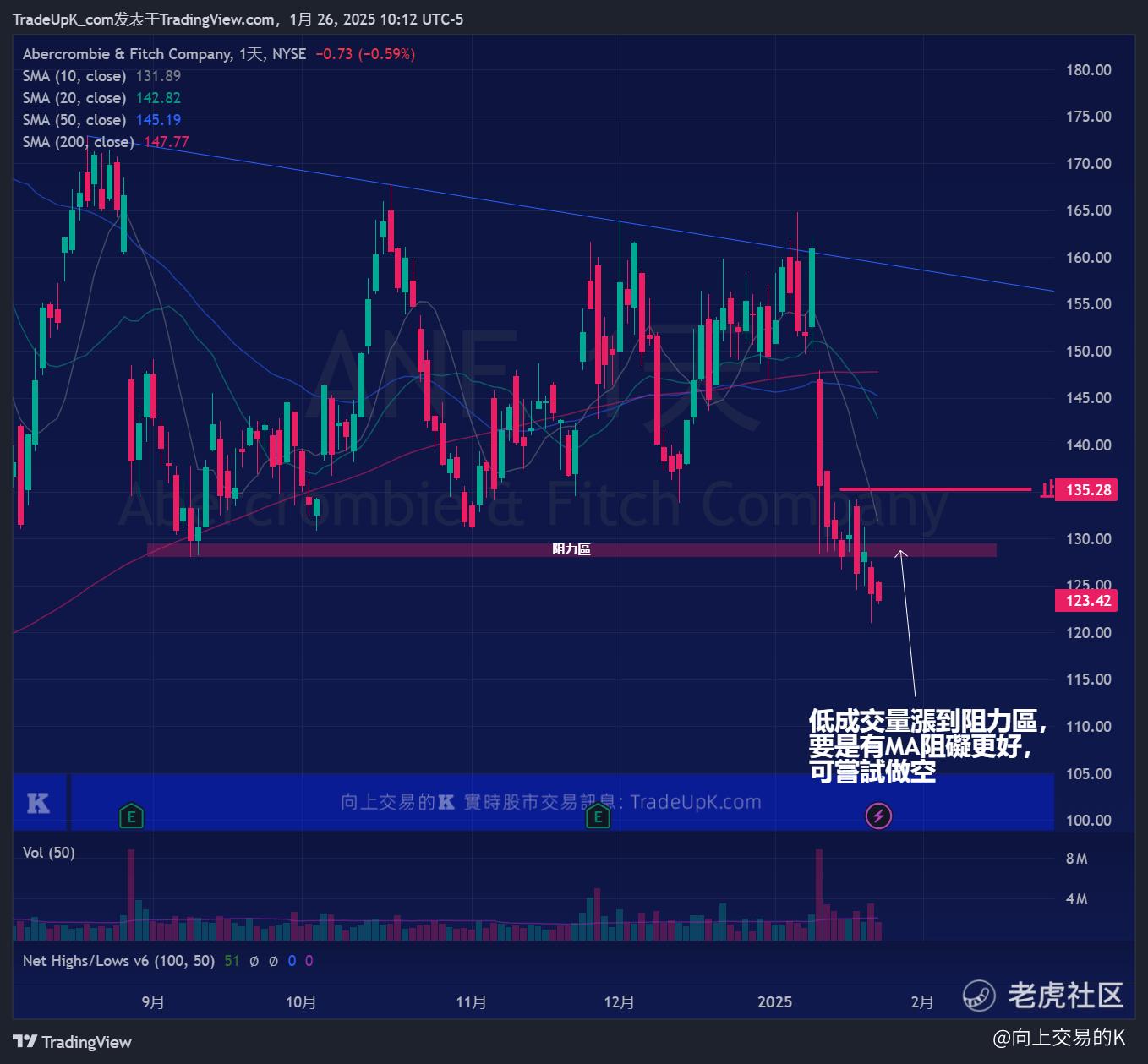Click the 135.28 red price label
Image resolution: width=1148 pixels, height=1064 pixels.
tap(1088, 490)
